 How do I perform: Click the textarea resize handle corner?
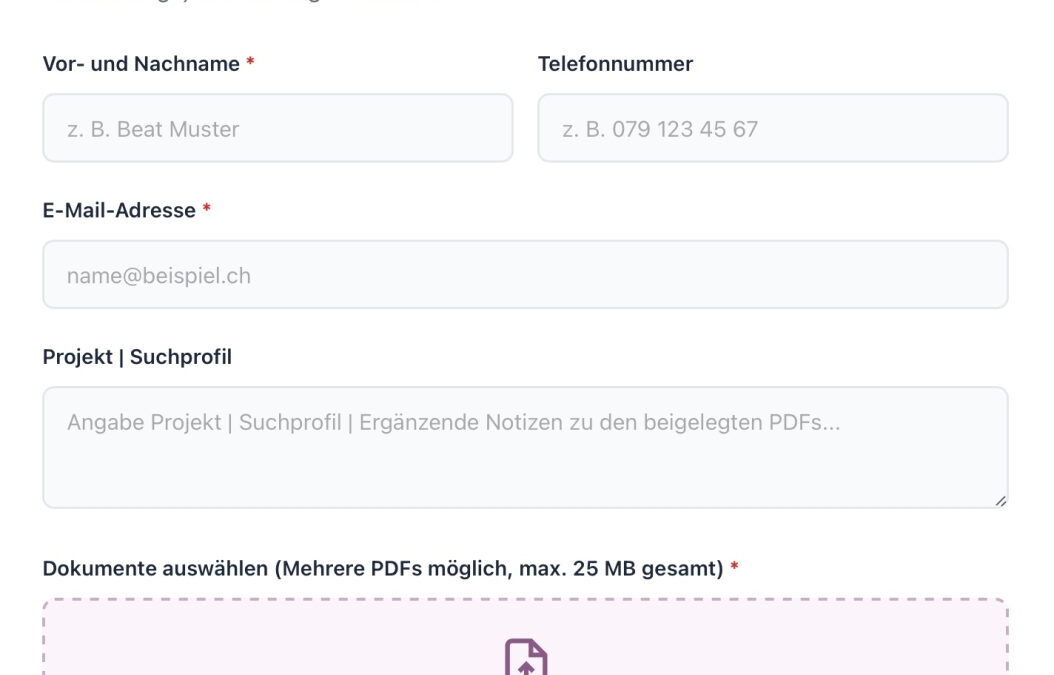pyautogui.click(x=1000, y=501)
